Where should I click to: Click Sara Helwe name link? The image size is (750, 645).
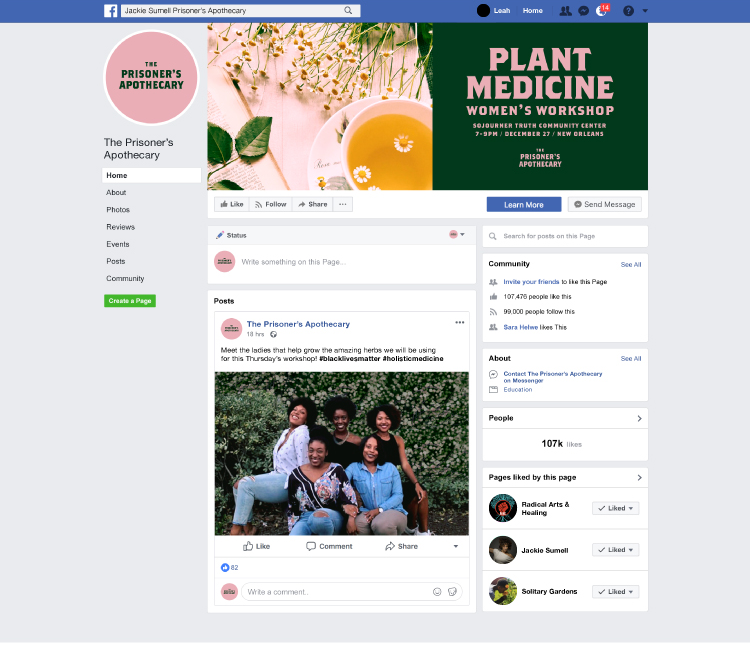point(520,327)
